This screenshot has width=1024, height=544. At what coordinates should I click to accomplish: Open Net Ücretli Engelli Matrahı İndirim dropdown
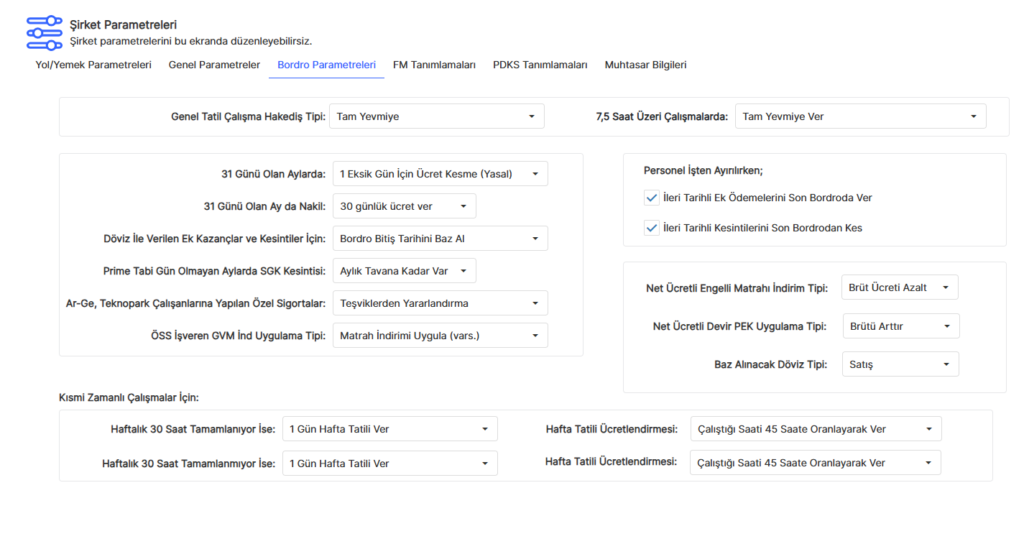900,288
